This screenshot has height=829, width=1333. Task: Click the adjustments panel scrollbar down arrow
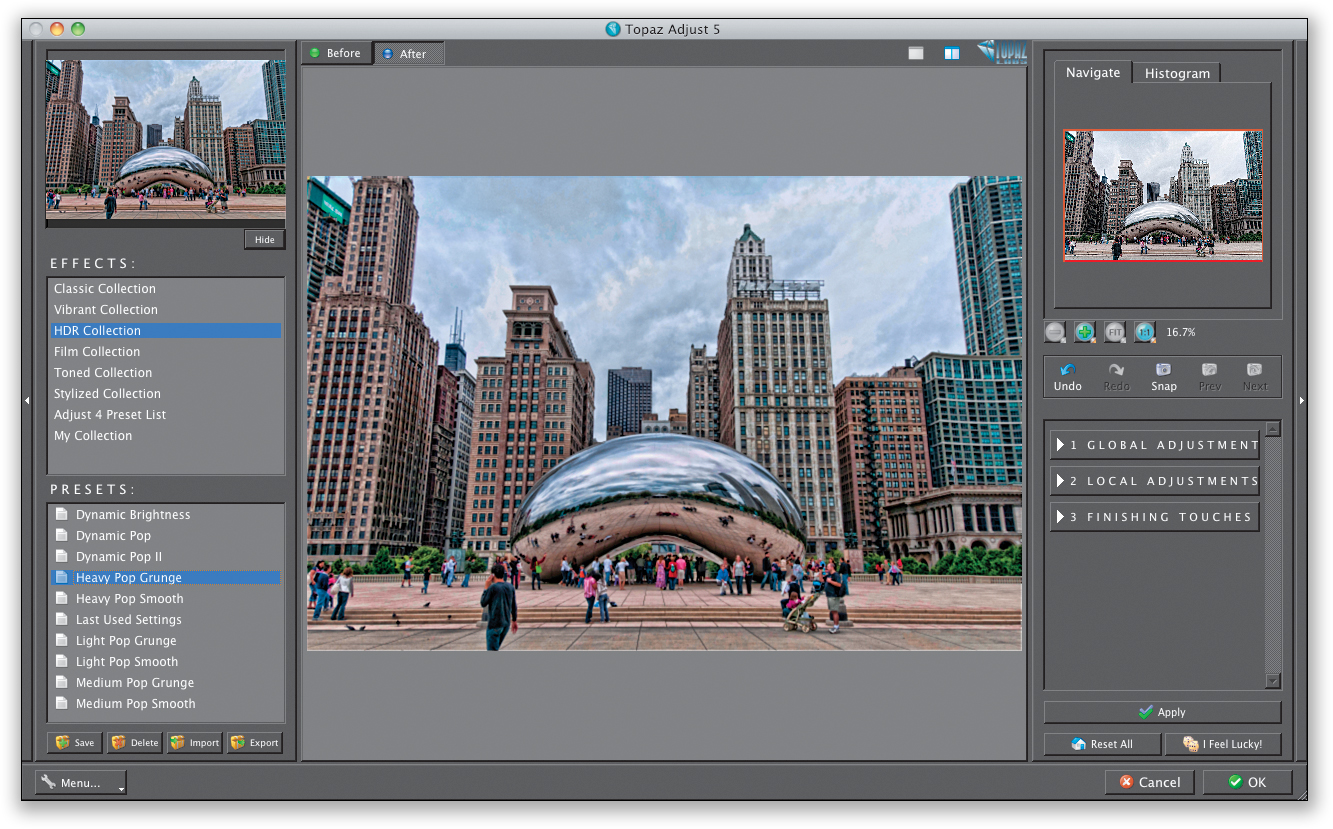pos(1272,681)
